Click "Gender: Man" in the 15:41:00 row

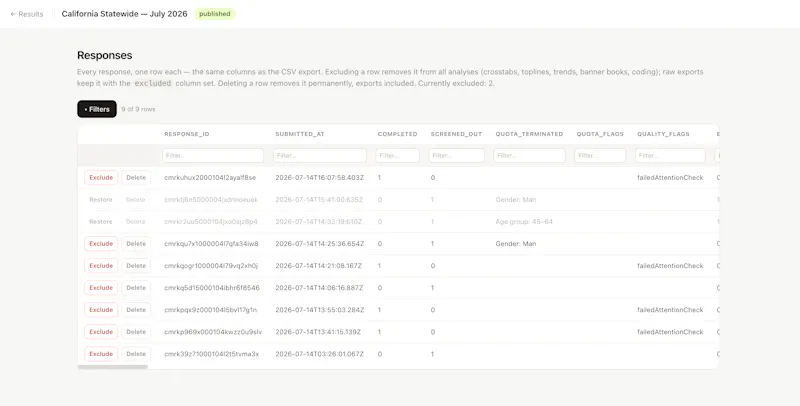(516, 199)
